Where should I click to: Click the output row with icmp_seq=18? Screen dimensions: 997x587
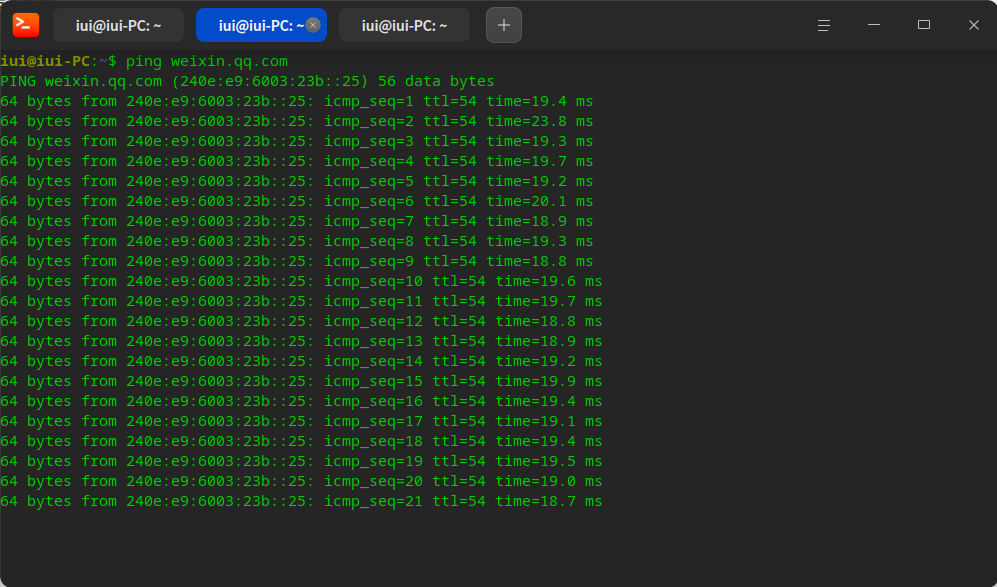pos(301,441)
